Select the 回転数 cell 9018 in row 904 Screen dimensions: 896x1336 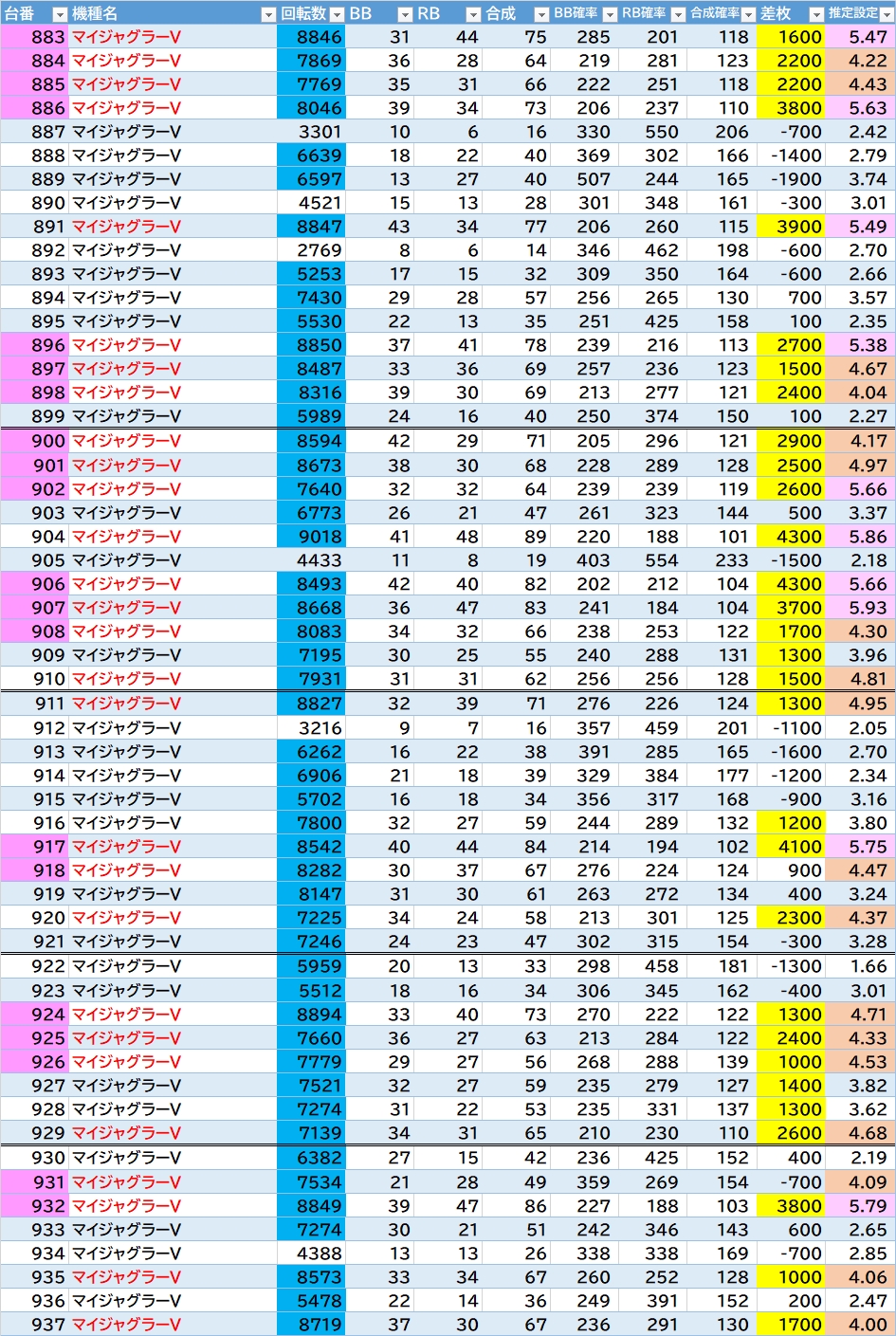click(x=311, y=537)
